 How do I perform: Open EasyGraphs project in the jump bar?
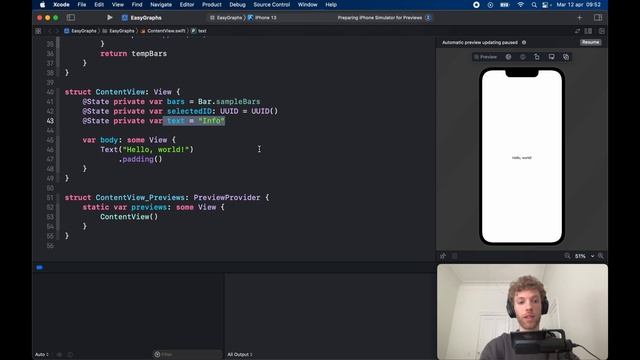click(x=80, y=31)
